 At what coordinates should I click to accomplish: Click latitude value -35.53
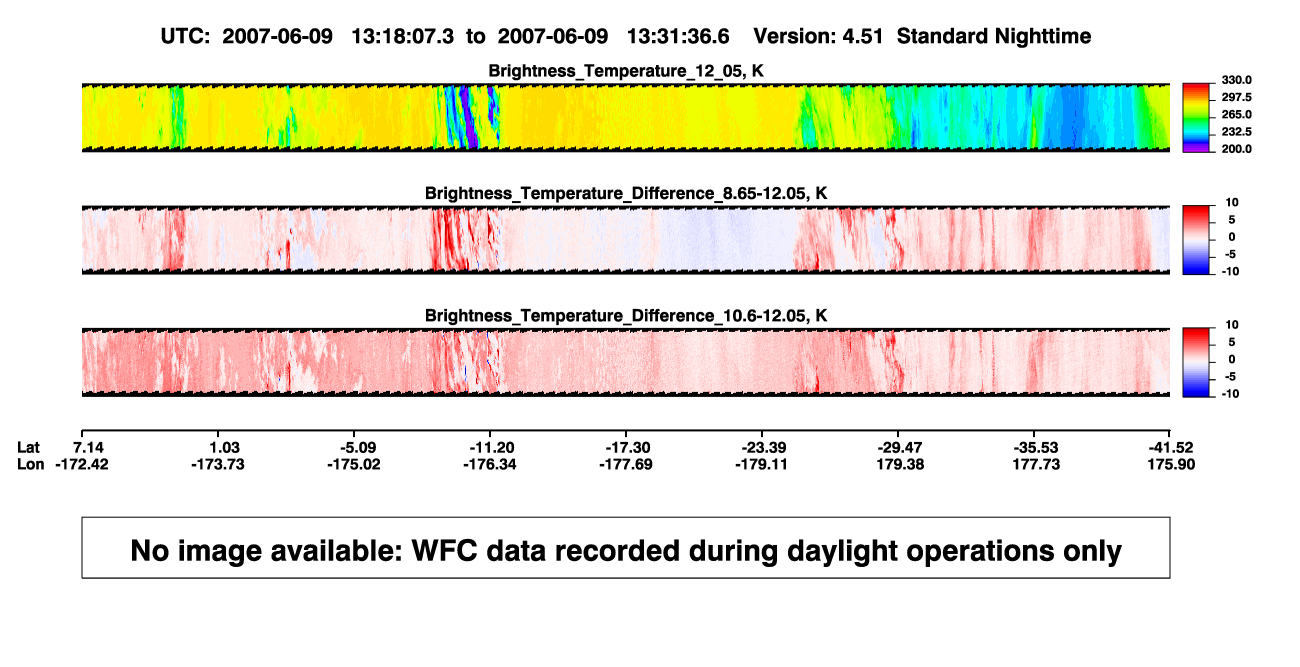(x=1035, y=447)
